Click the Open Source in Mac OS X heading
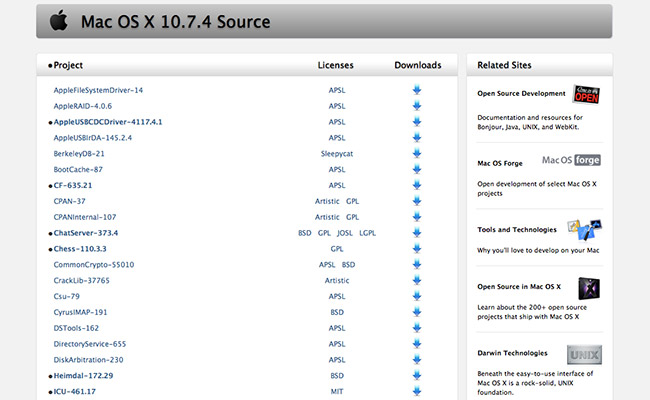 (519, 286)
